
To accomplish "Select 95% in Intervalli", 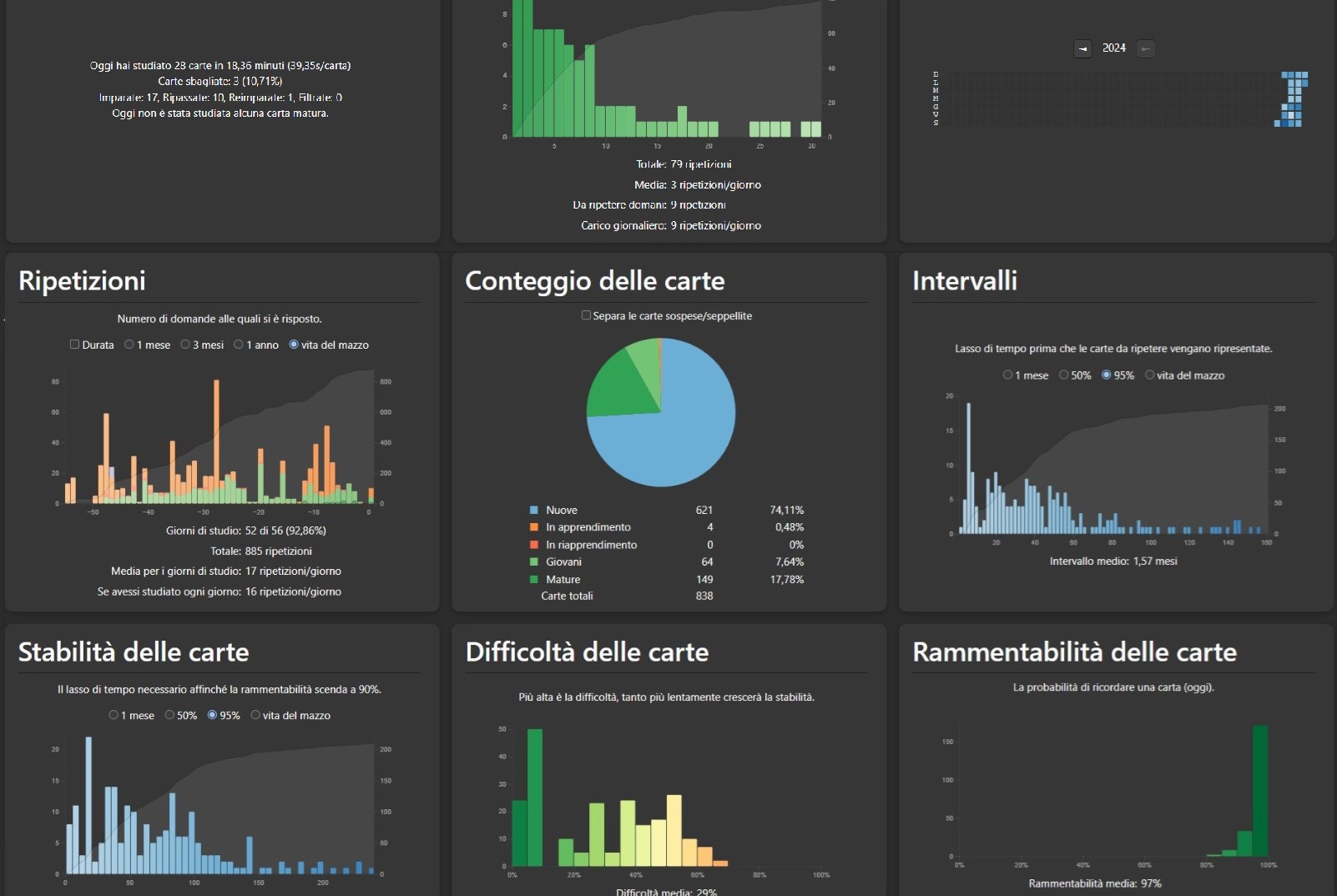I will coord(1107,375).
